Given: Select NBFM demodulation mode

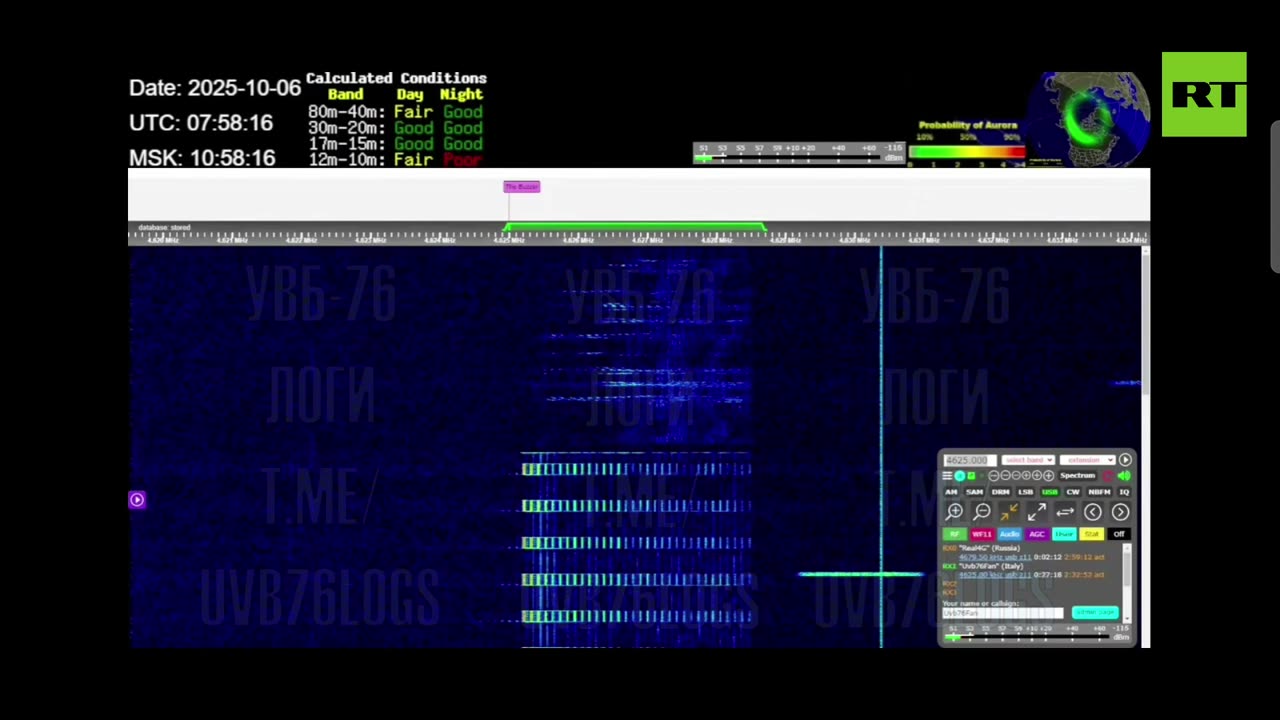Looking at the screenshot, I should 1099,492.
